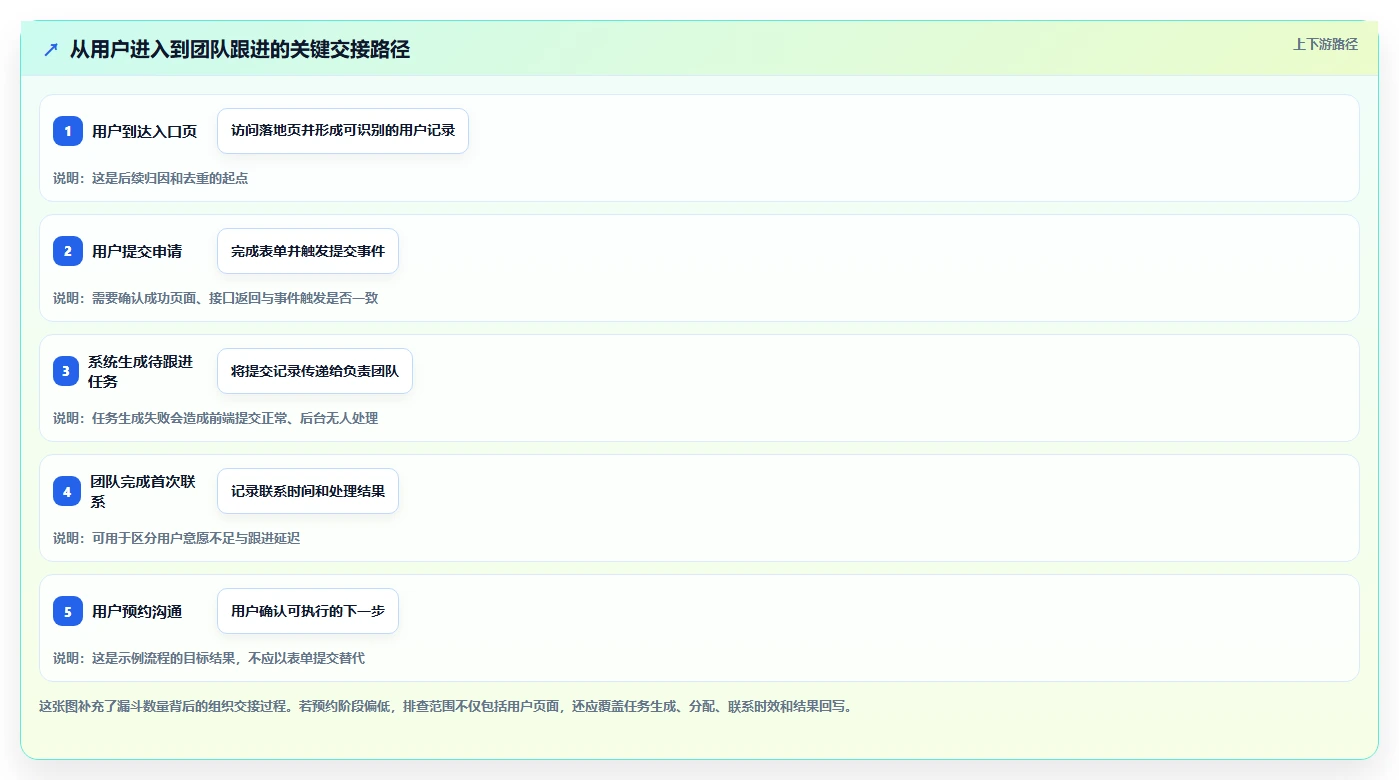Select step number badge 4
This screenshot has width=1399, height=780.
[x=68, y=491]
